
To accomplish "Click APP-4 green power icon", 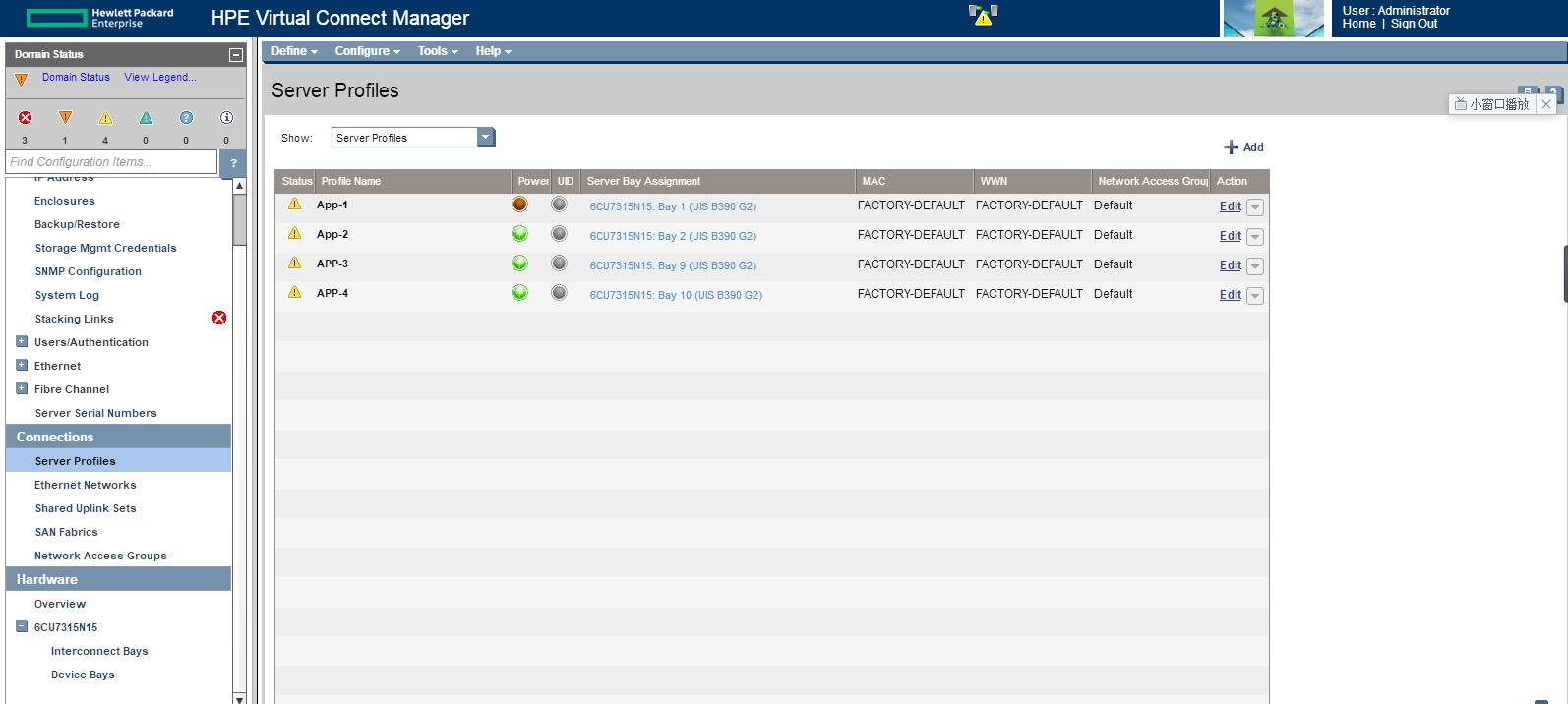I will point(519,293).
